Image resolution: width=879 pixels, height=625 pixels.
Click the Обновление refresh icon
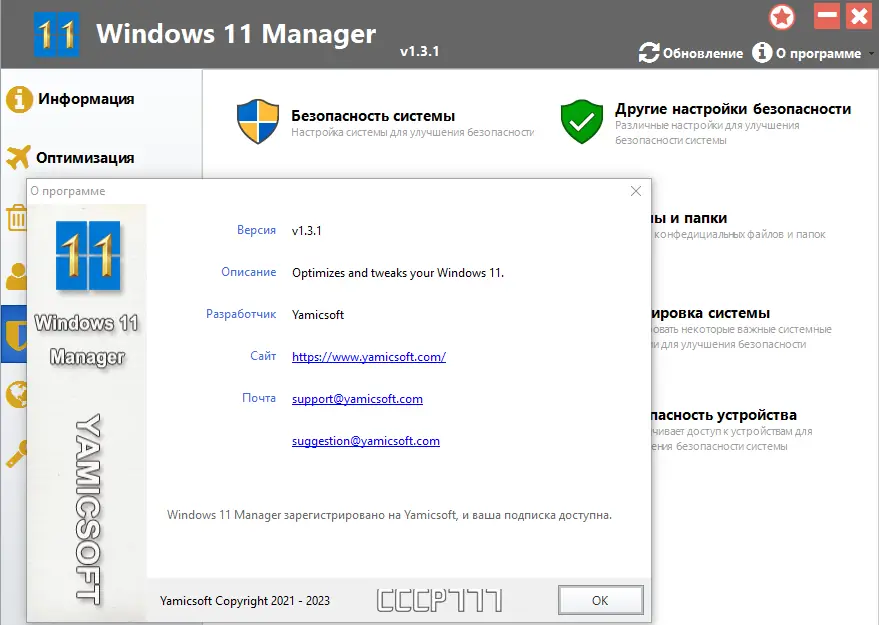tap(649, 52)
